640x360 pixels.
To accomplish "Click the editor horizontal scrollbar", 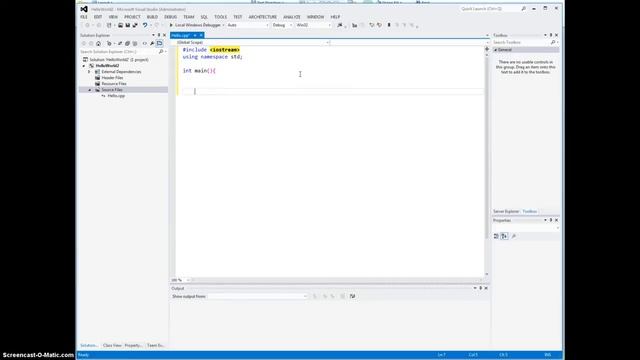I will (x=337, y=280).
